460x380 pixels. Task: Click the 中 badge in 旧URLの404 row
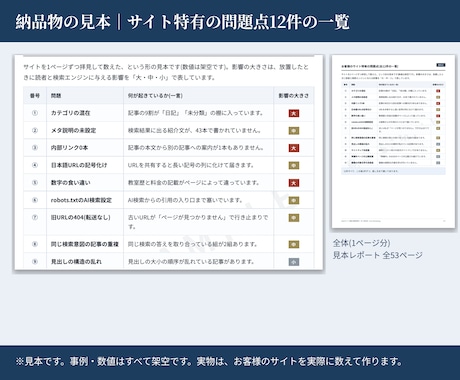pyautogui.click(x=294, y=218)
